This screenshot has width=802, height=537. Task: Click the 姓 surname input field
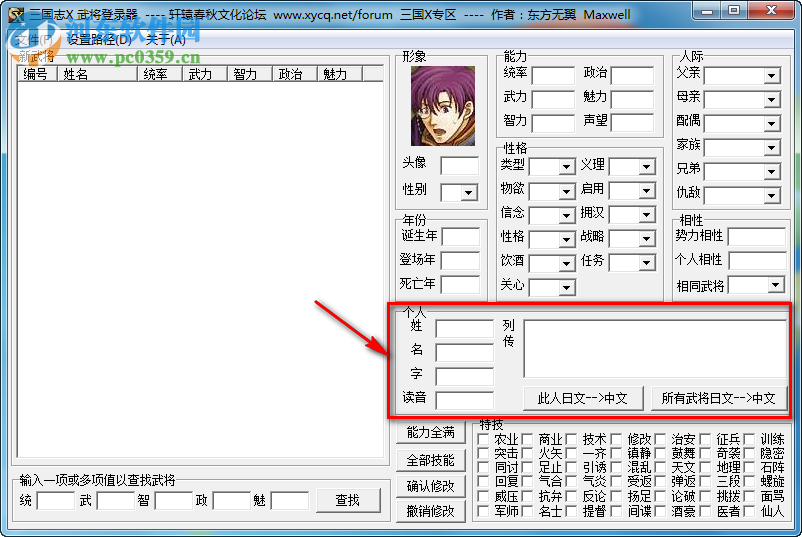click(464, 328)
